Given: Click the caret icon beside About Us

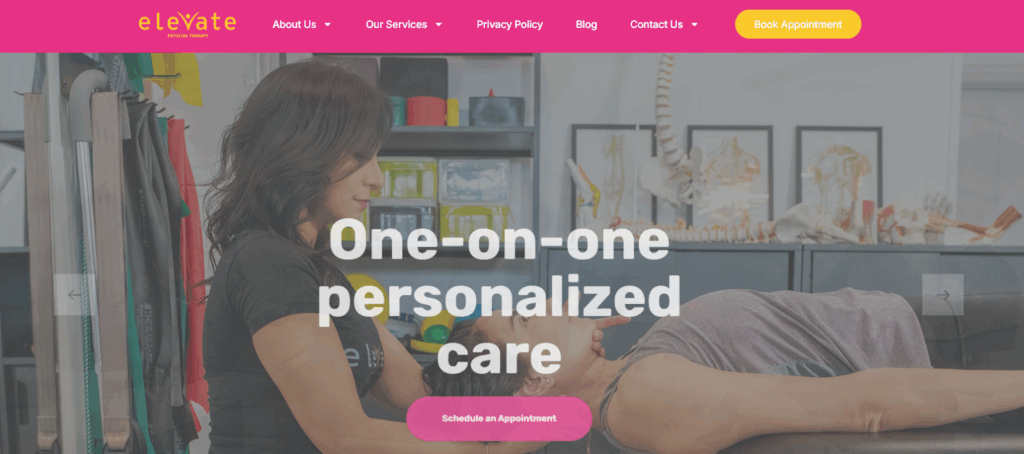Looking at the screenshot, I should pos(328,25).
